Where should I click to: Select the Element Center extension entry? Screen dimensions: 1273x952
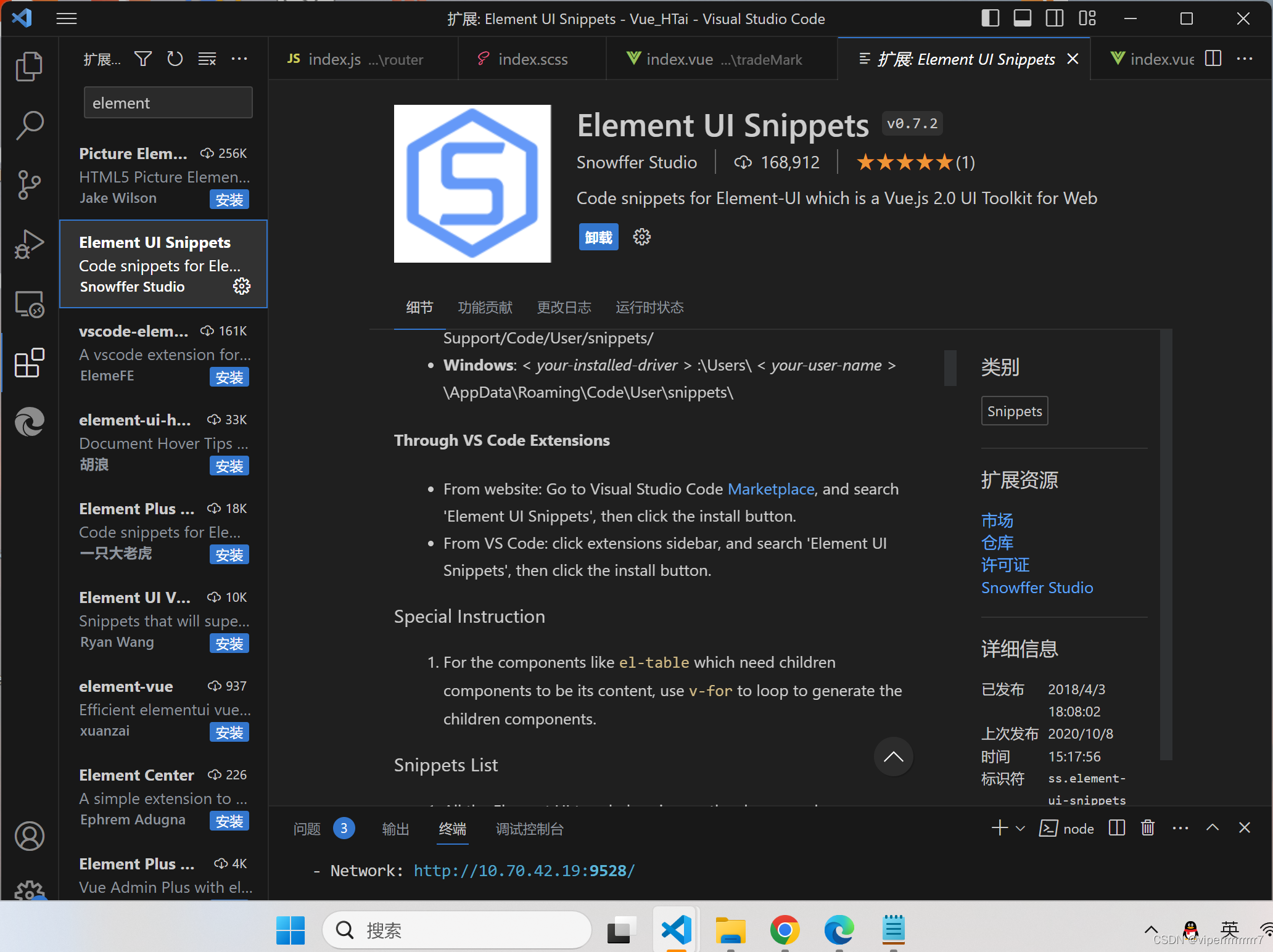tap(163, 797)
